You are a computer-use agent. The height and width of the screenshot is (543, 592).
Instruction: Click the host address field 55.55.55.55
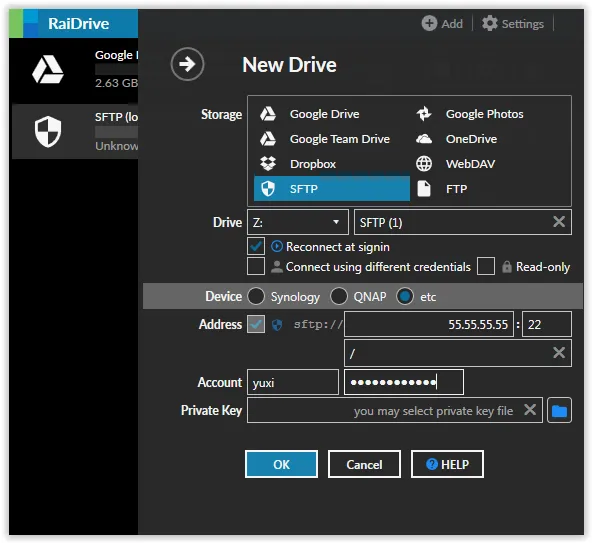(x=429, y=324)
